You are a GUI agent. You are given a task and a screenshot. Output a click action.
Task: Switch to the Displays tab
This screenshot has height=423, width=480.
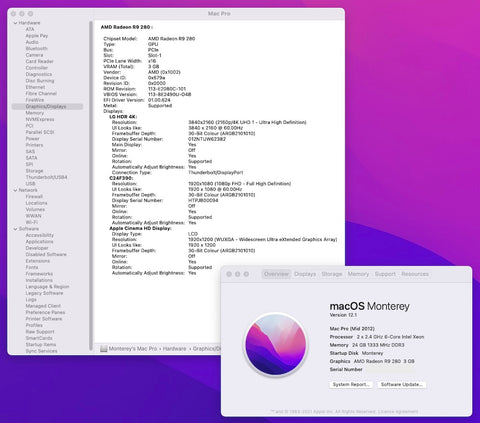tap(305, 274)
